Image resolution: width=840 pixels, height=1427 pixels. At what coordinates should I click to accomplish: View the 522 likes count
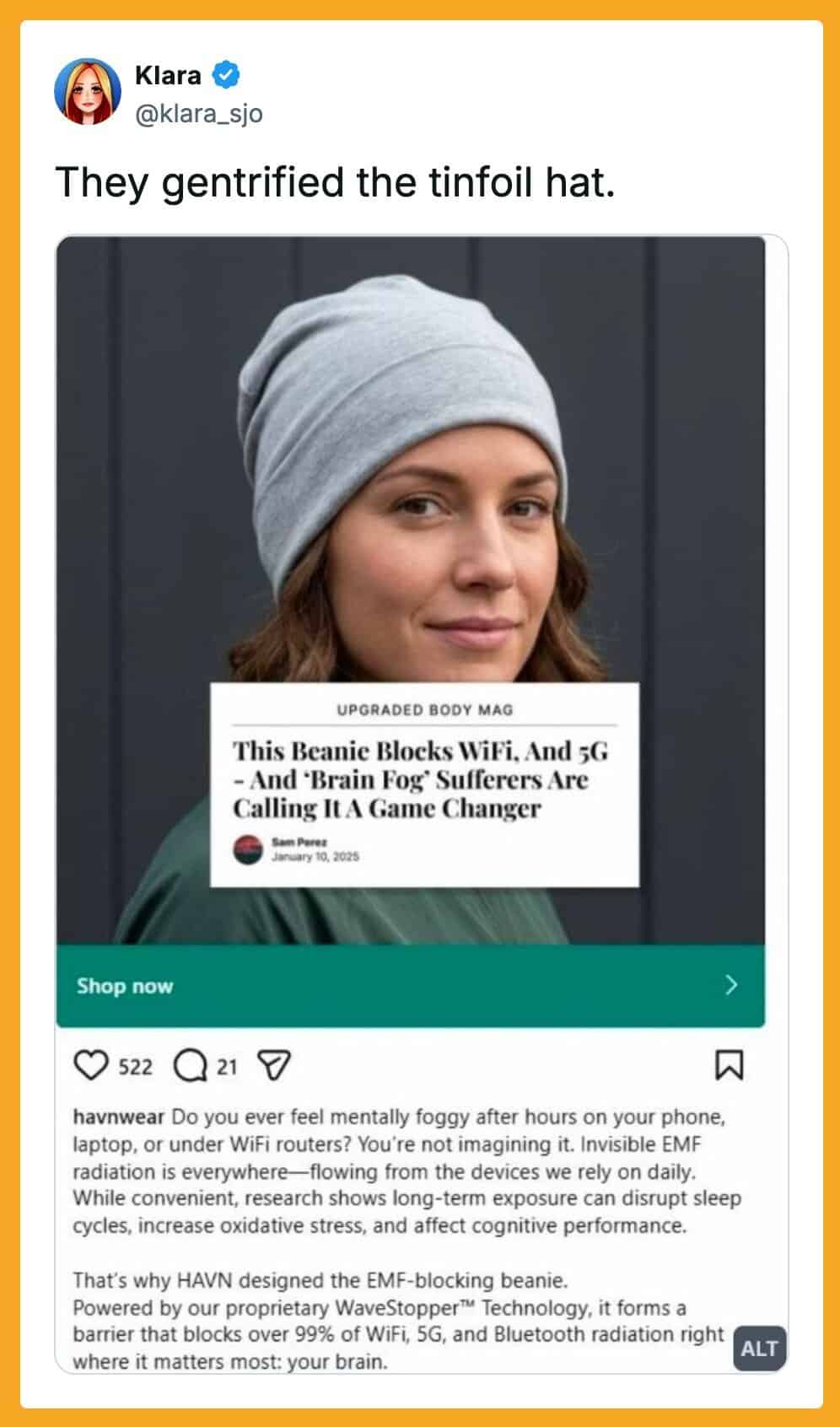(135, 1067)
